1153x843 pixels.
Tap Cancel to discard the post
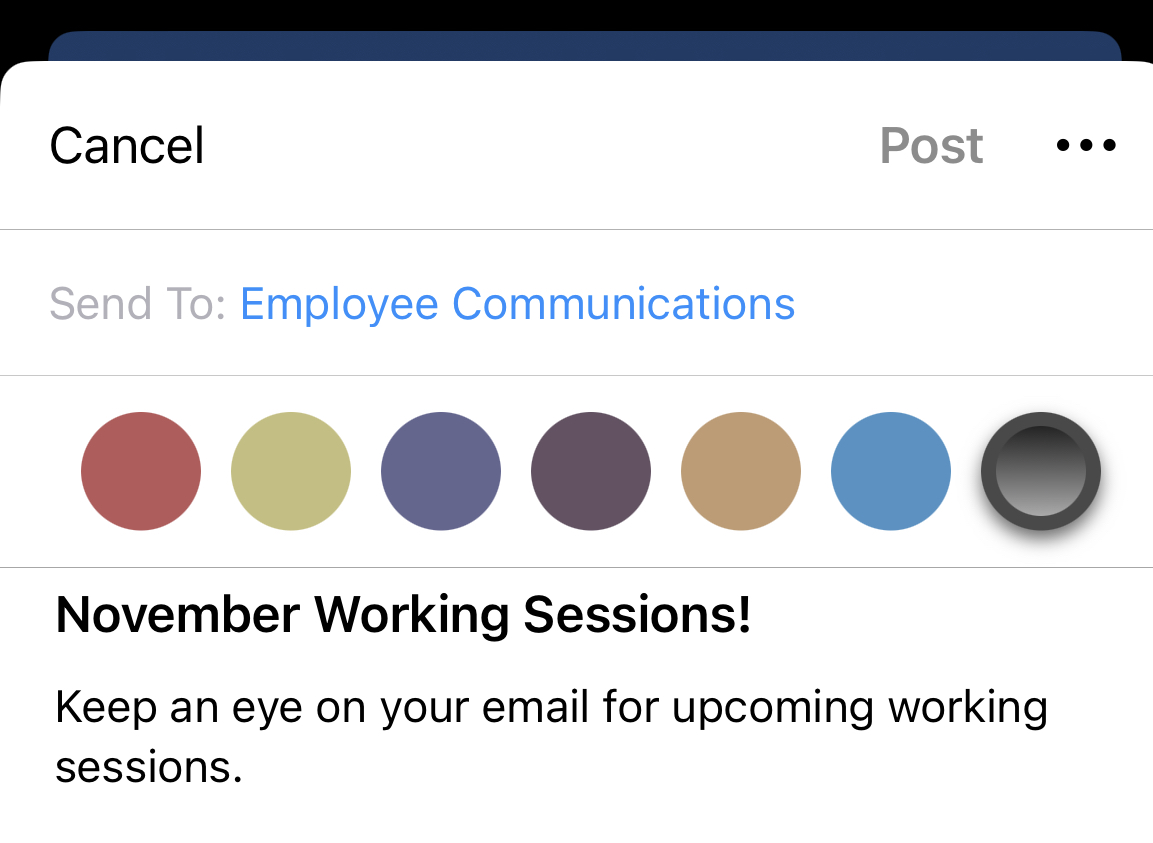[x=126, y=146]
